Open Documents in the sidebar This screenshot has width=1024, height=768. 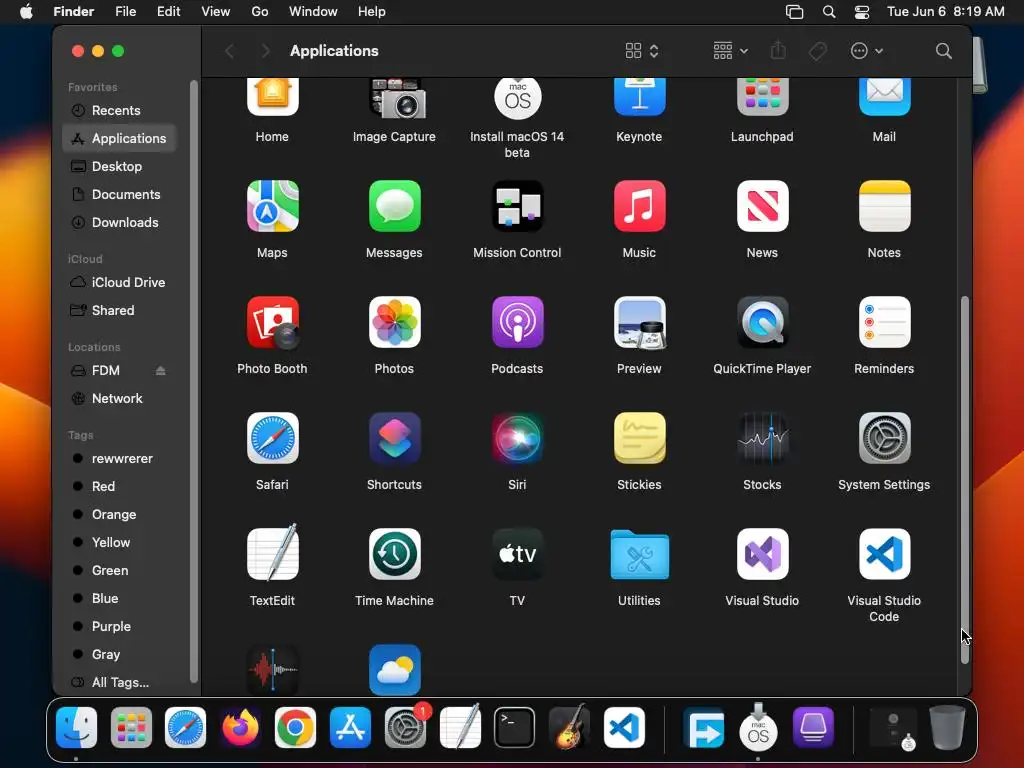(x=119, y=195)
